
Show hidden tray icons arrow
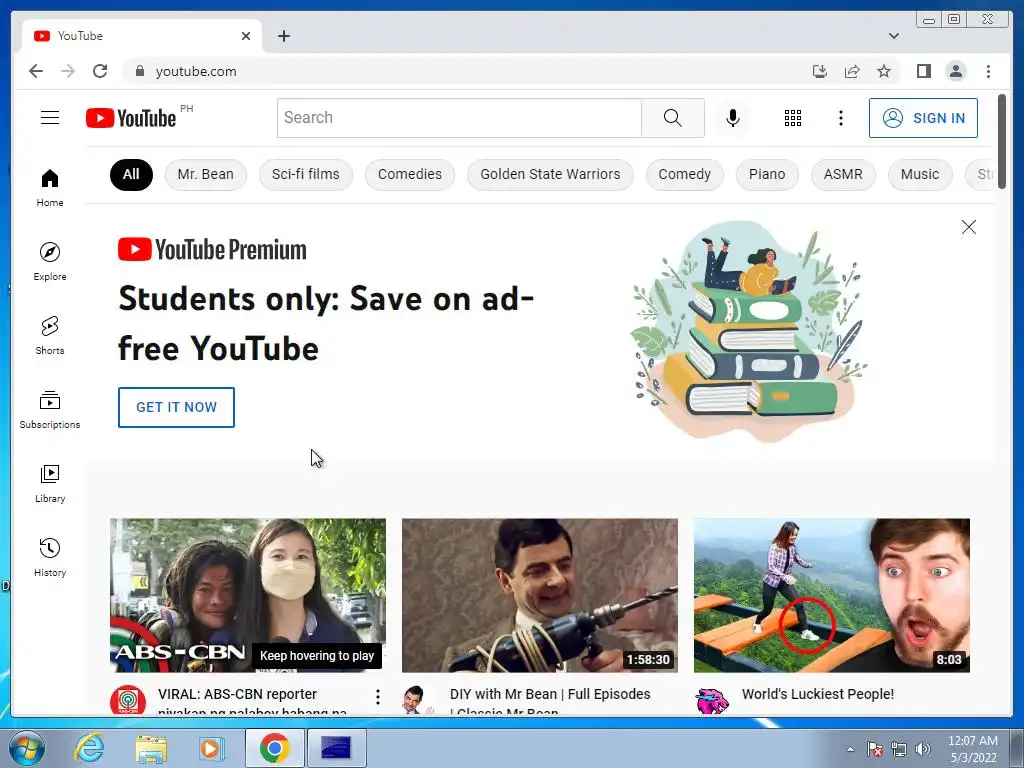click(x=850, y=749)
